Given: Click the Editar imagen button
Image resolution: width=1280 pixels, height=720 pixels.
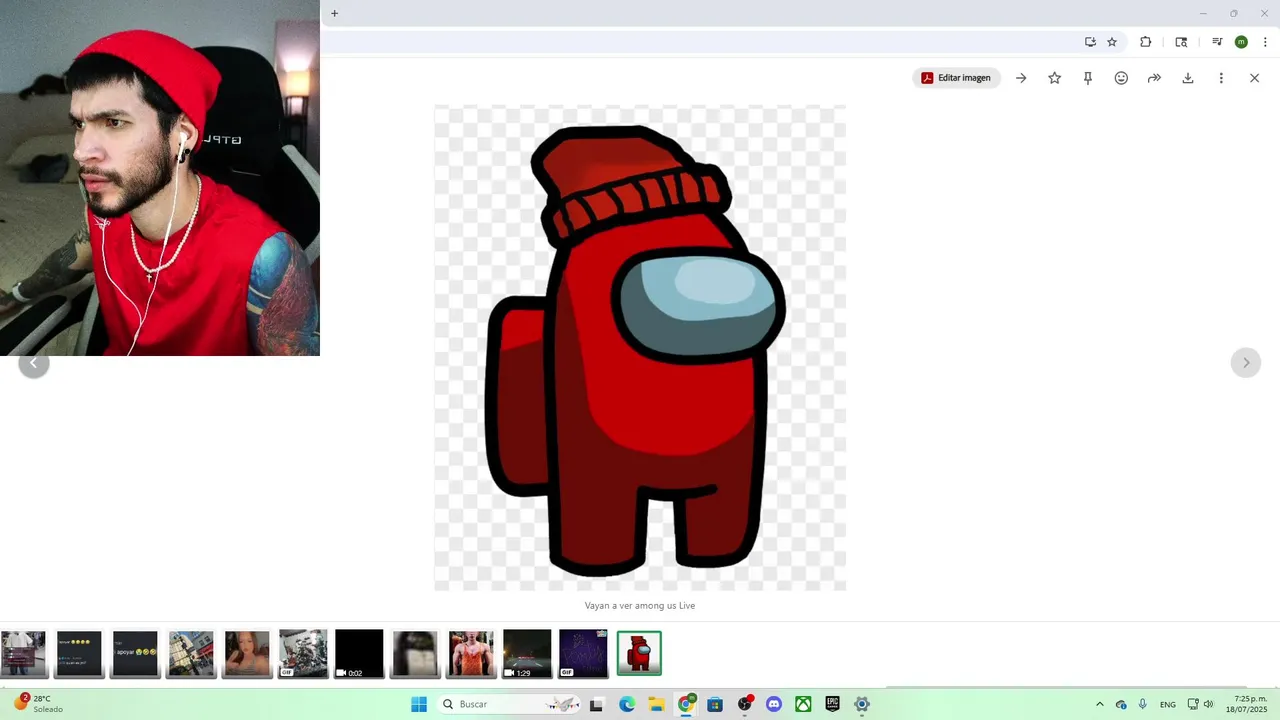Looking at the screenshot, I should click(956, 78).
